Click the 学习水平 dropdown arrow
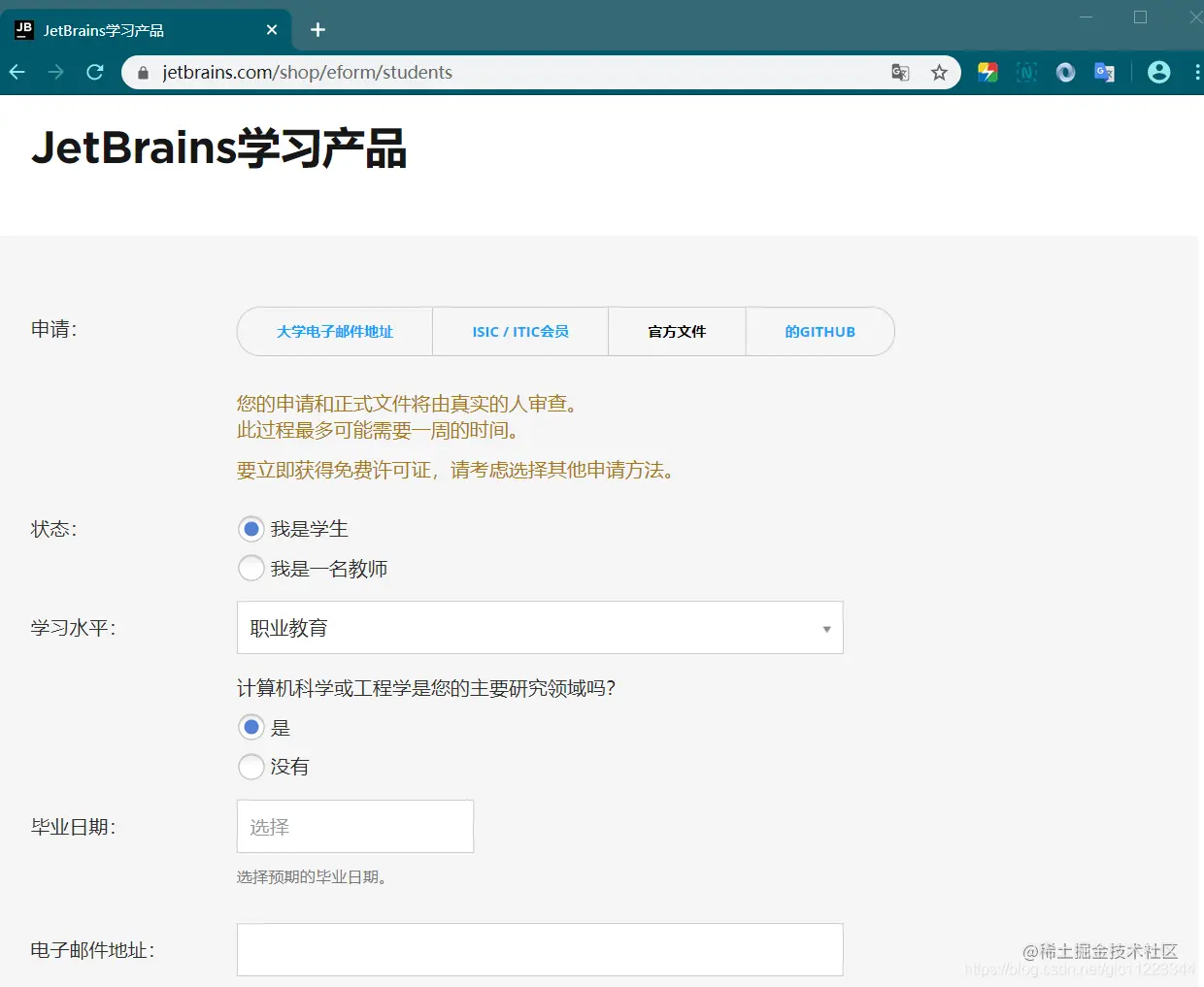This screenshot has width=1204, height=987. pos(826,628)
